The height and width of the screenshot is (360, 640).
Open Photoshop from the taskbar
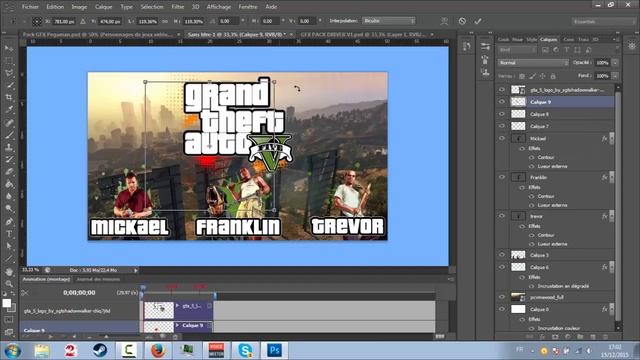tap(274, 350)
